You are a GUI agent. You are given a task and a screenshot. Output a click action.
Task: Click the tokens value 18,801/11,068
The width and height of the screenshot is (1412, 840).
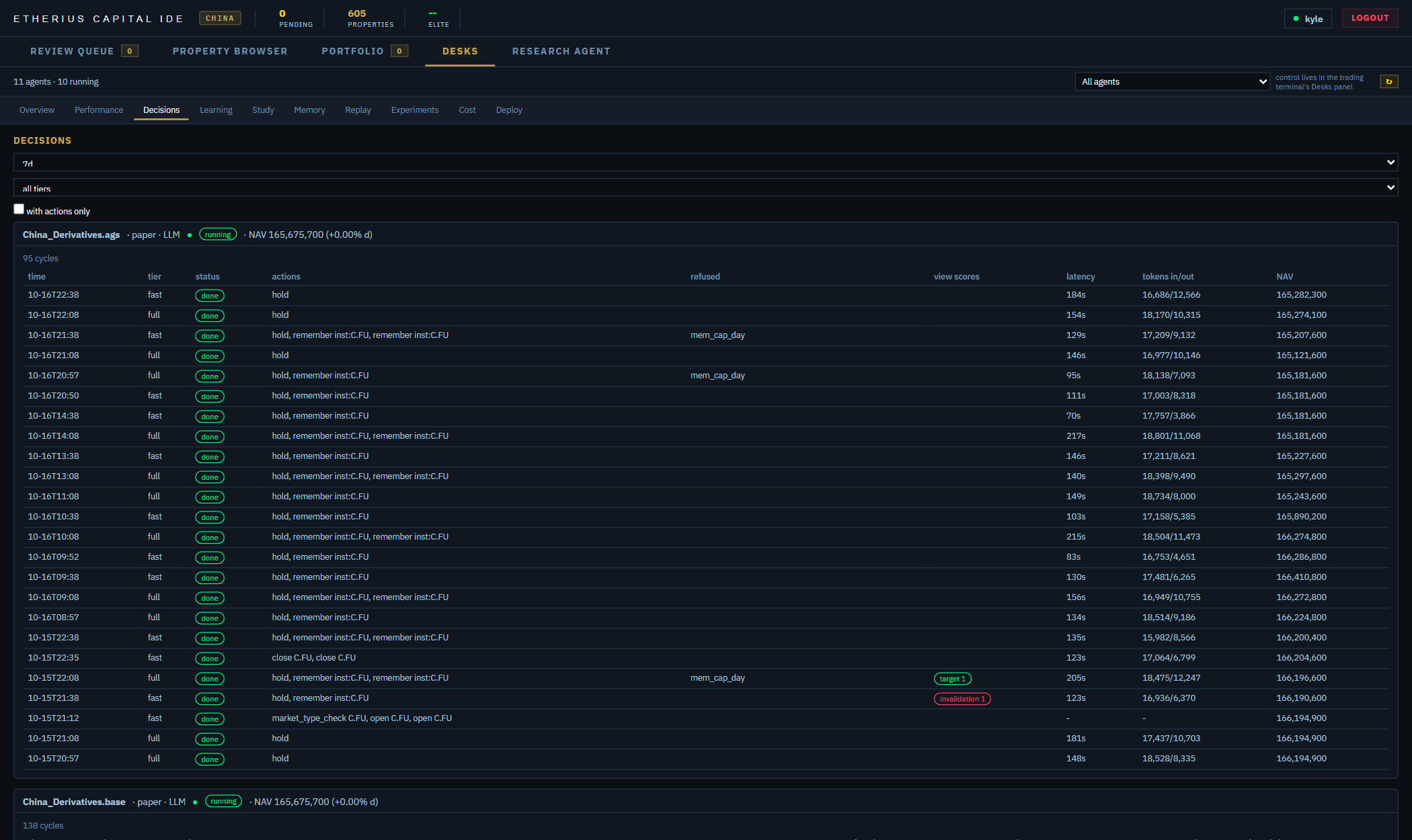[1171, 436]
